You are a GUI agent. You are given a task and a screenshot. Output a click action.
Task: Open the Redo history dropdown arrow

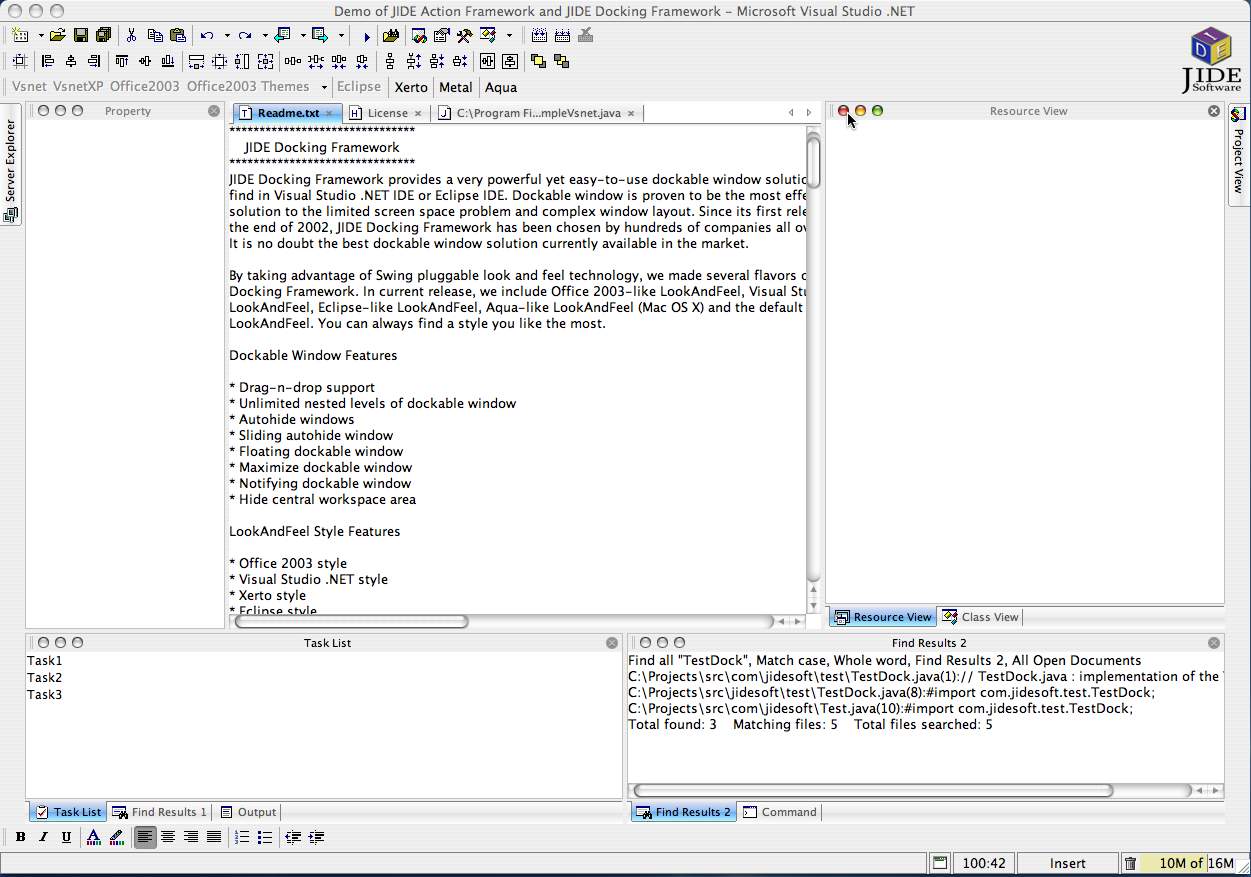[x=265, y=36]
